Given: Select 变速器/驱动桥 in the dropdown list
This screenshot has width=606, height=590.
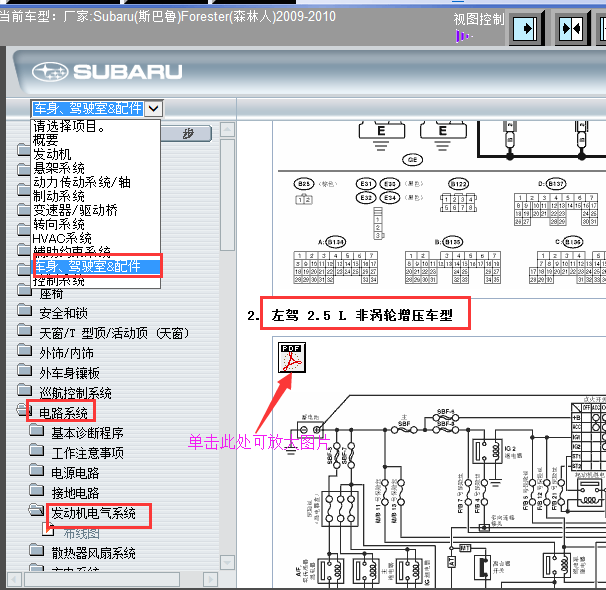Looking at the screenshot, I should pyautogui.click(x=75, y=210).
